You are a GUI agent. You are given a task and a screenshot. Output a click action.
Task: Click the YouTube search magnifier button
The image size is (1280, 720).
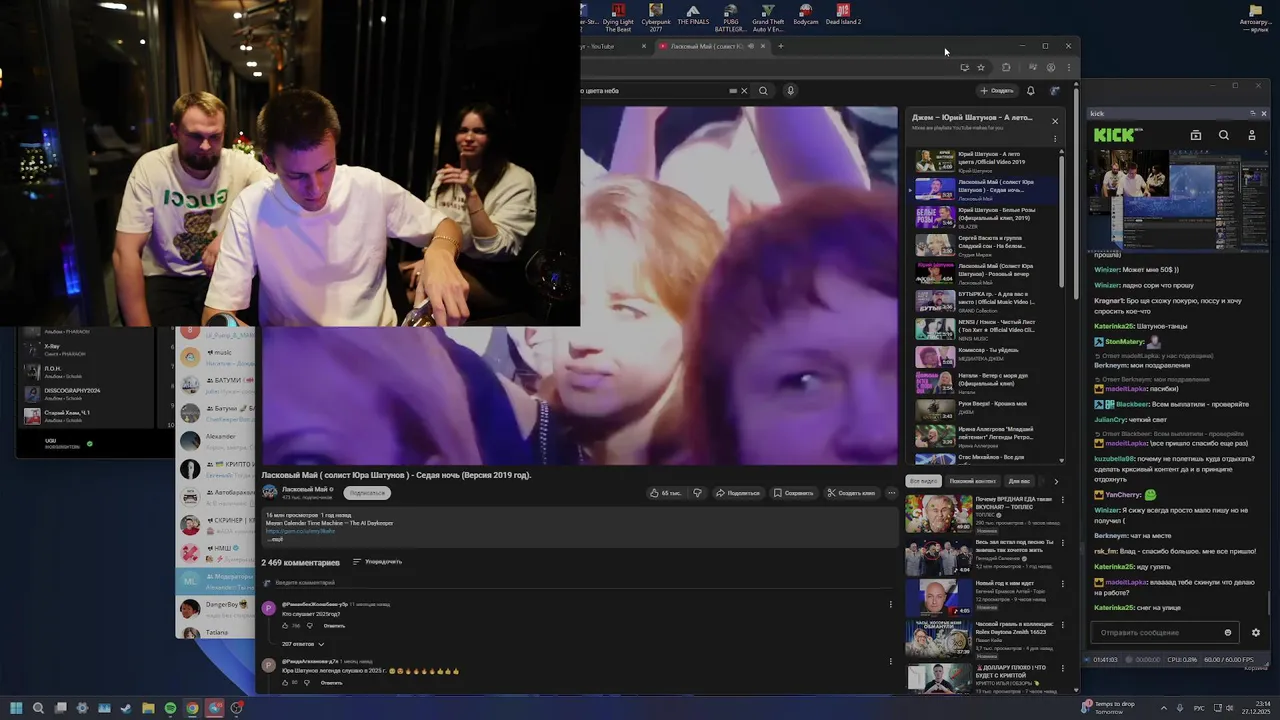763,91
